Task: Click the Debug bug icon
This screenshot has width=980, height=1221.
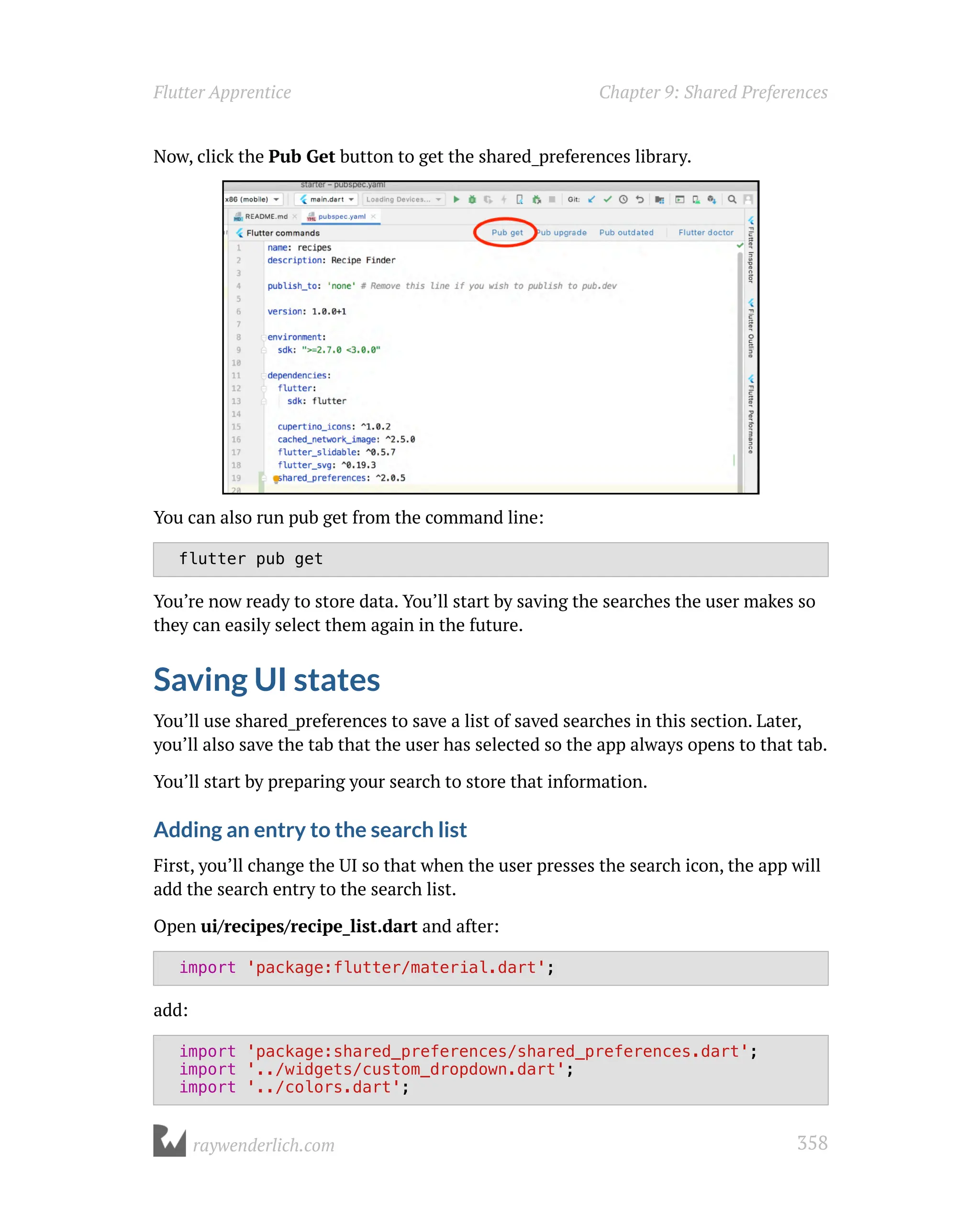Action: click(x=472, y=200)
